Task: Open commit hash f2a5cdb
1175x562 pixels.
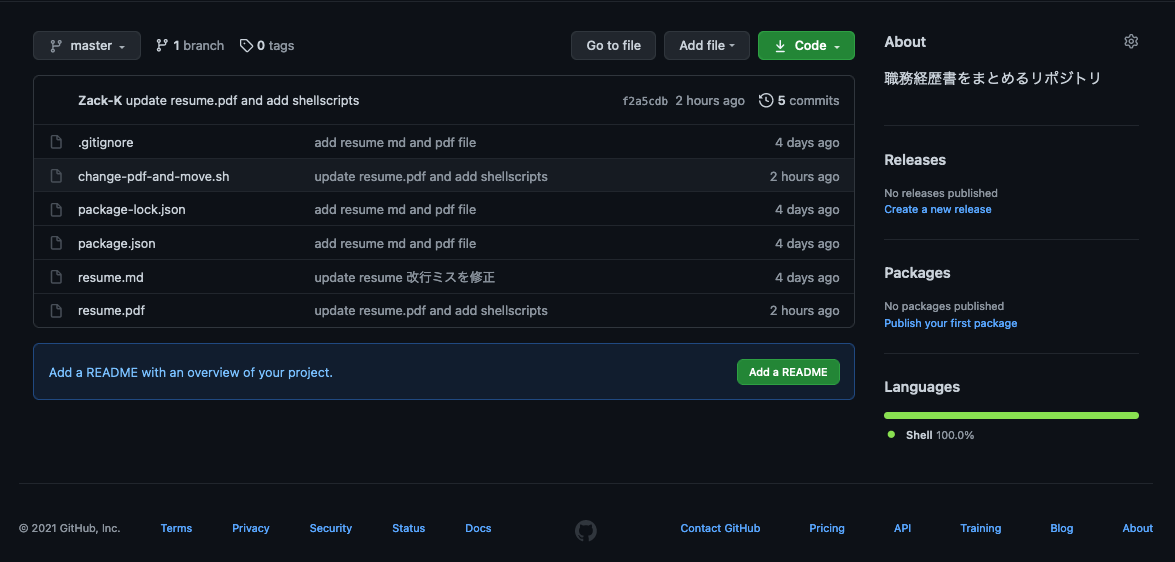Action: (x=644, y=101)
